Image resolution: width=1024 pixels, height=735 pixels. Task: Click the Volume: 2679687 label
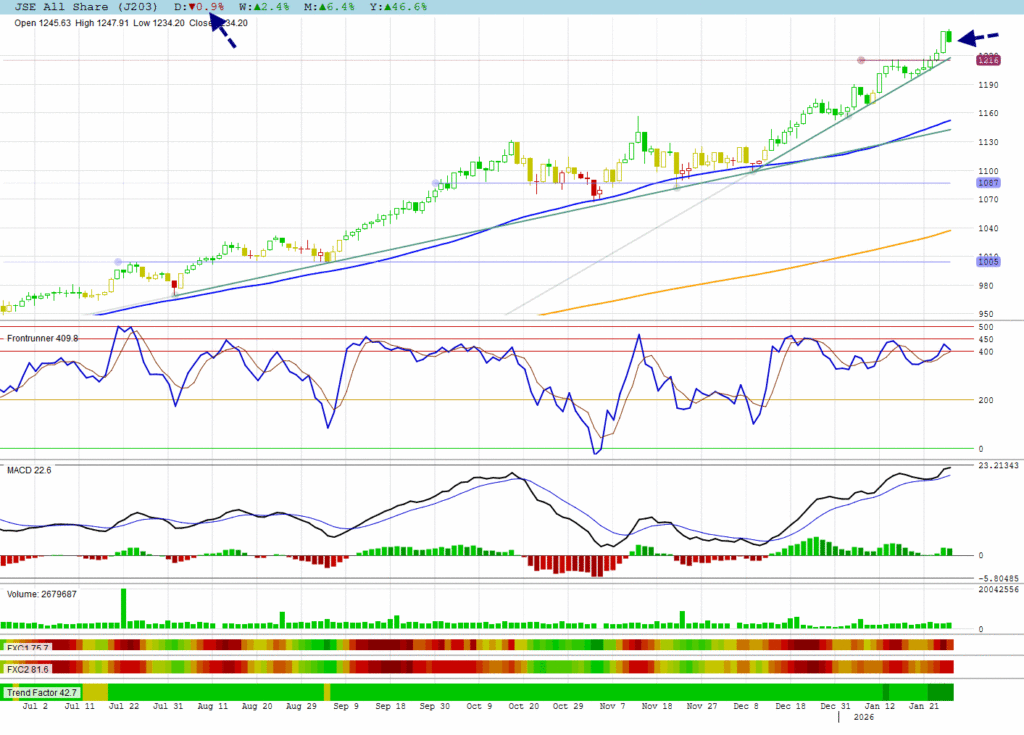[x=42, y=594]
